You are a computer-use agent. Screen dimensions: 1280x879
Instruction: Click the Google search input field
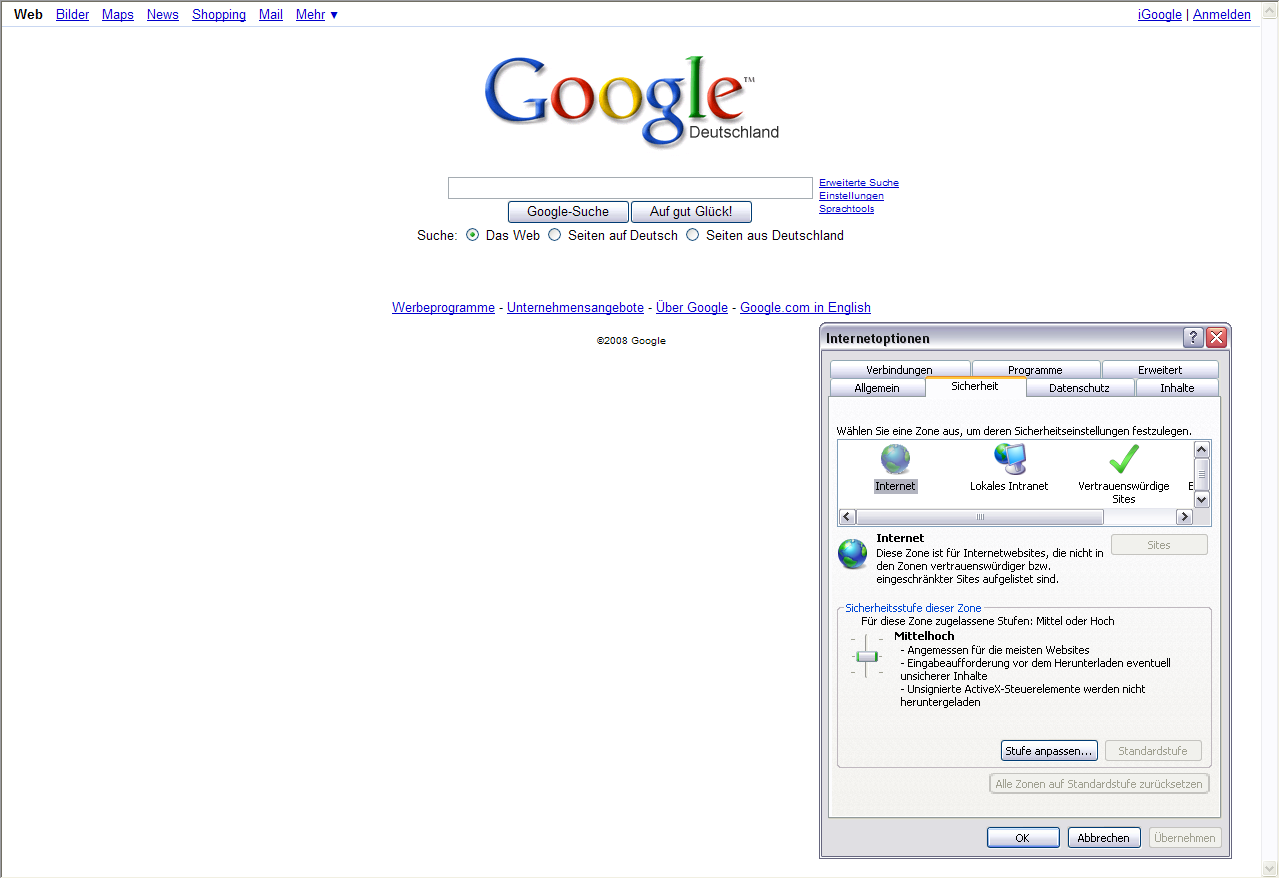click(630, 188)
